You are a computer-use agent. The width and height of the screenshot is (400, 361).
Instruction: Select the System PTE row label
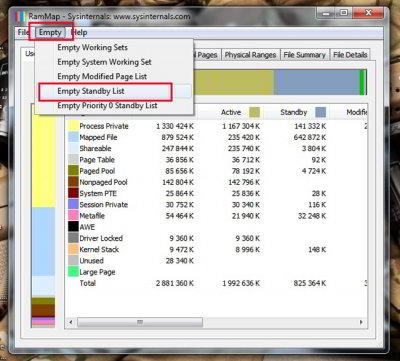click(98, 193)
